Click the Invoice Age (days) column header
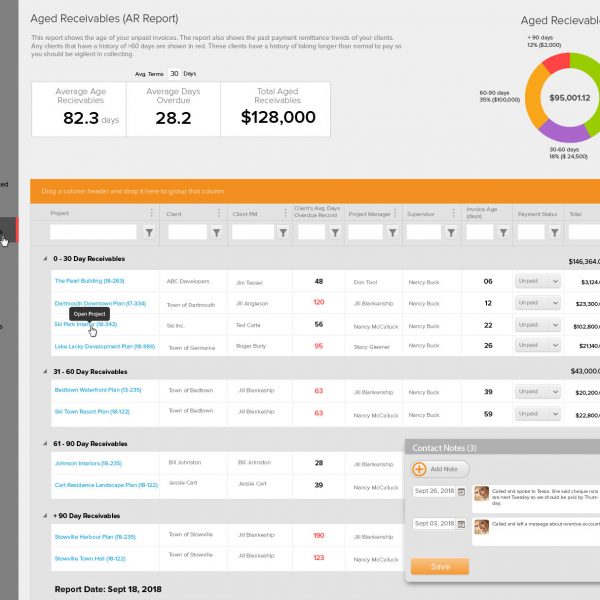 coord(482,212)
